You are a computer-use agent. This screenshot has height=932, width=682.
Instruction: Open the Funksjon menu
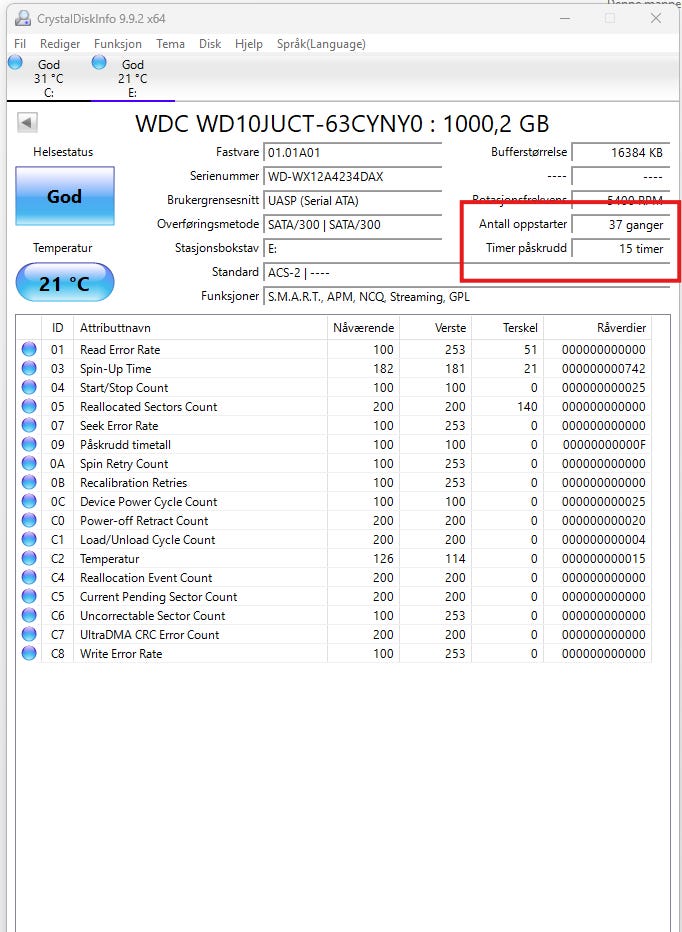pyautogui.click(x=118, y=44)
